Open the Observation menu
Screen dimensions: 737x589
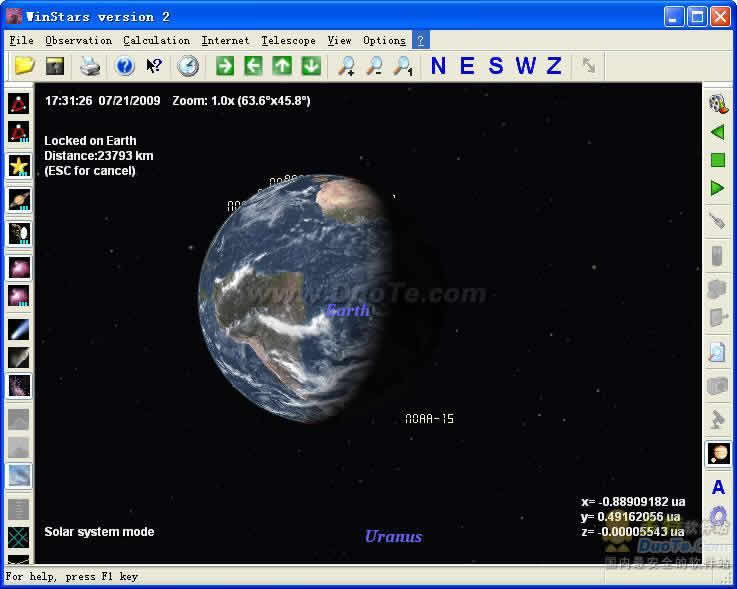pyautogui.click(x=78, y=41)
